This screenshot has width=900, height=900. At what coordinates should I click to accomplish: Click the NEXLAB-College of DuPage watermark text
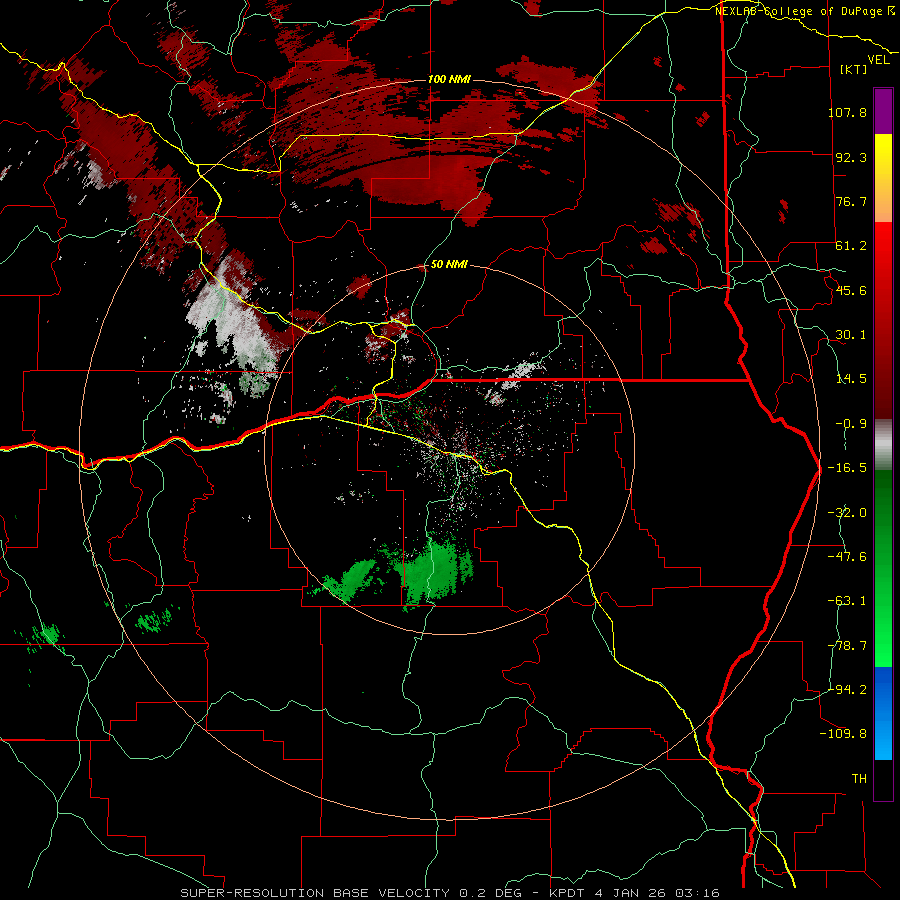click(x=804, y=11)
